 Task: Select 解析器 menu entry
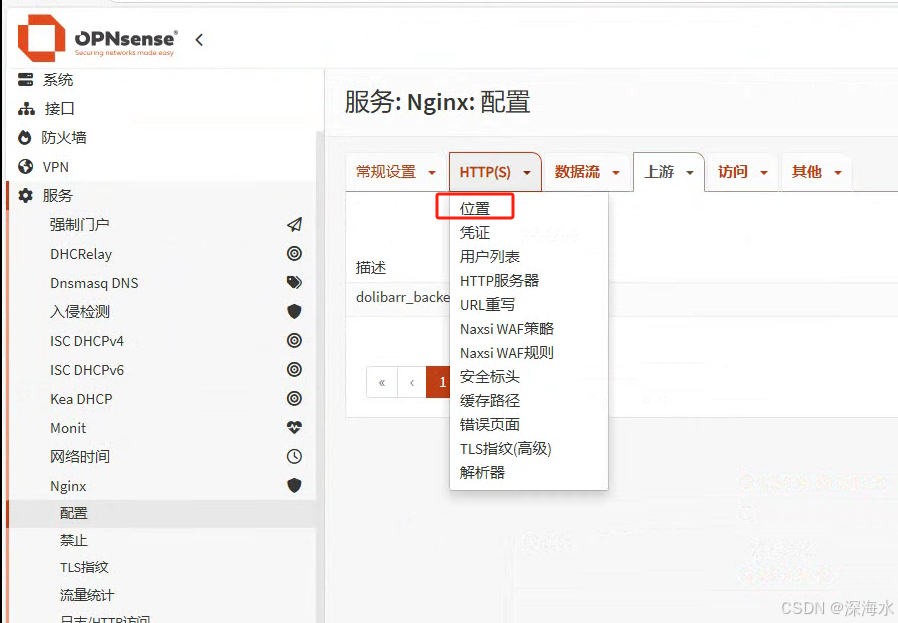pyautogui.click(x=482, y=472)
